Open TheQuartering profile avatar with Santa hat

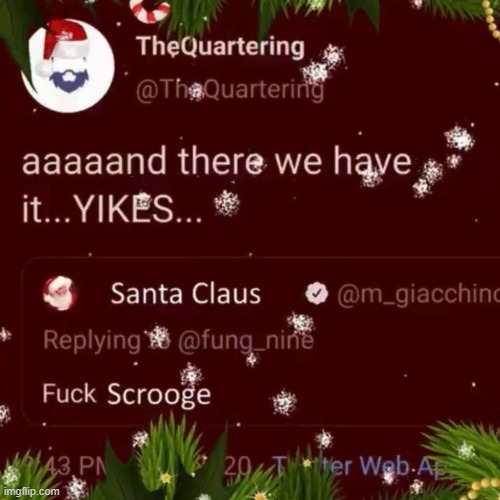(x=69, y=67)
